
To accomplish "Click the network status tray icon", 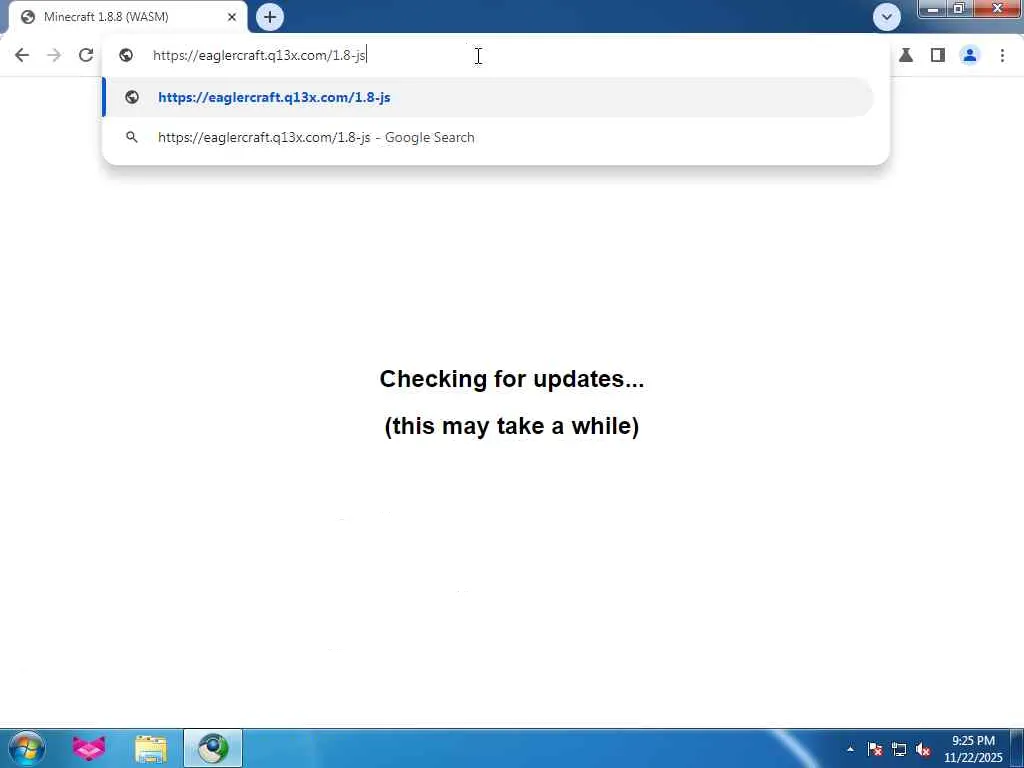I will point(899,749).
